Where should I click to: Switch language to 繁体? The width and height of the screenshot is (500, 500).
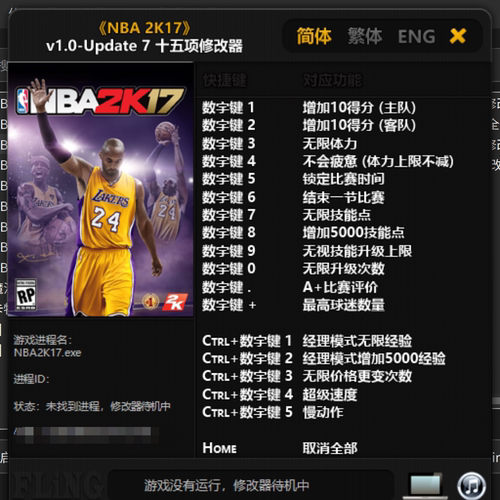(365, 36)
